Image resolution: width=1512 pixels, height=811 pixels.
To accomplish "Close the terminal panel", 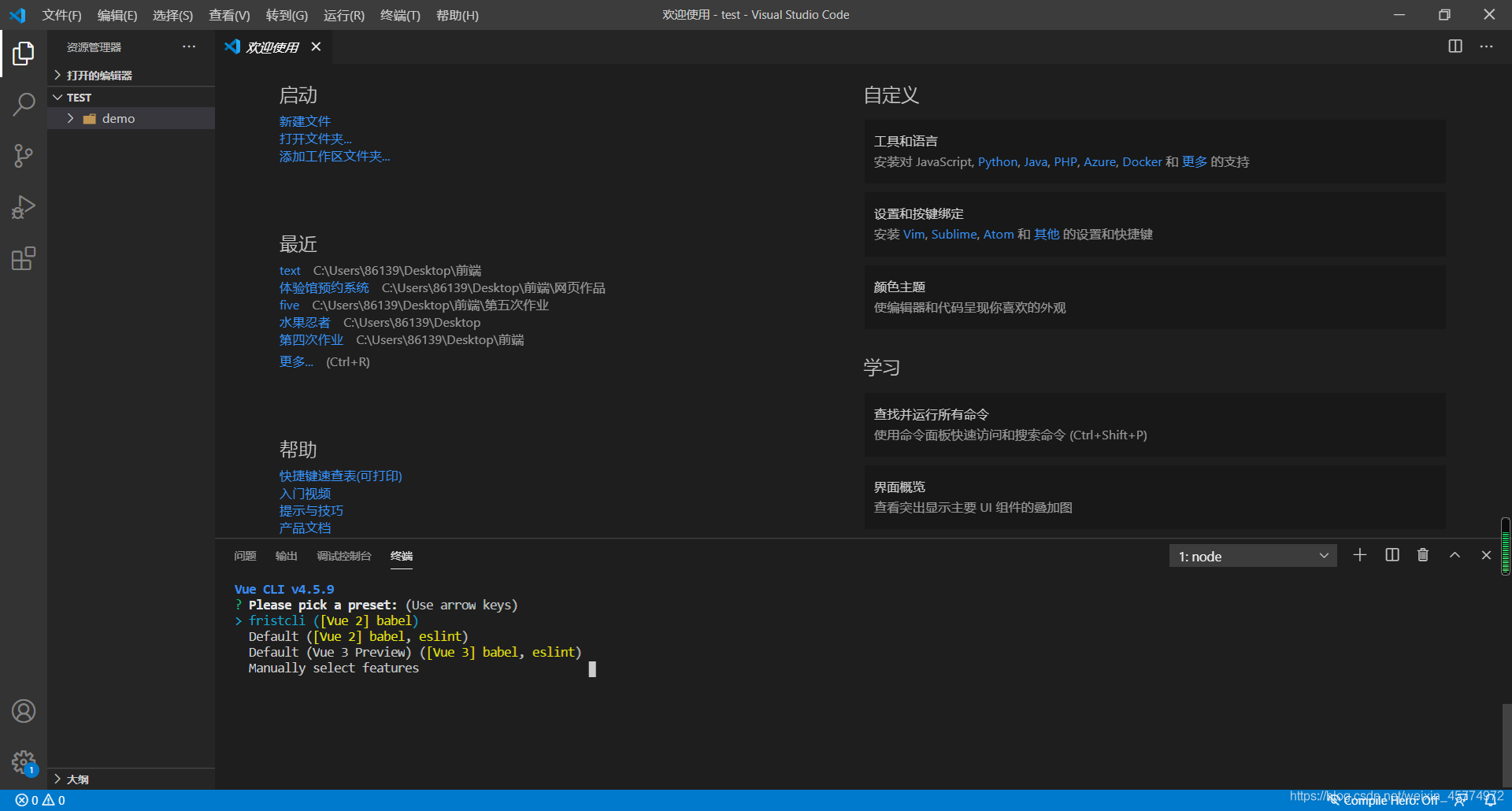I will click(1486, 555).
